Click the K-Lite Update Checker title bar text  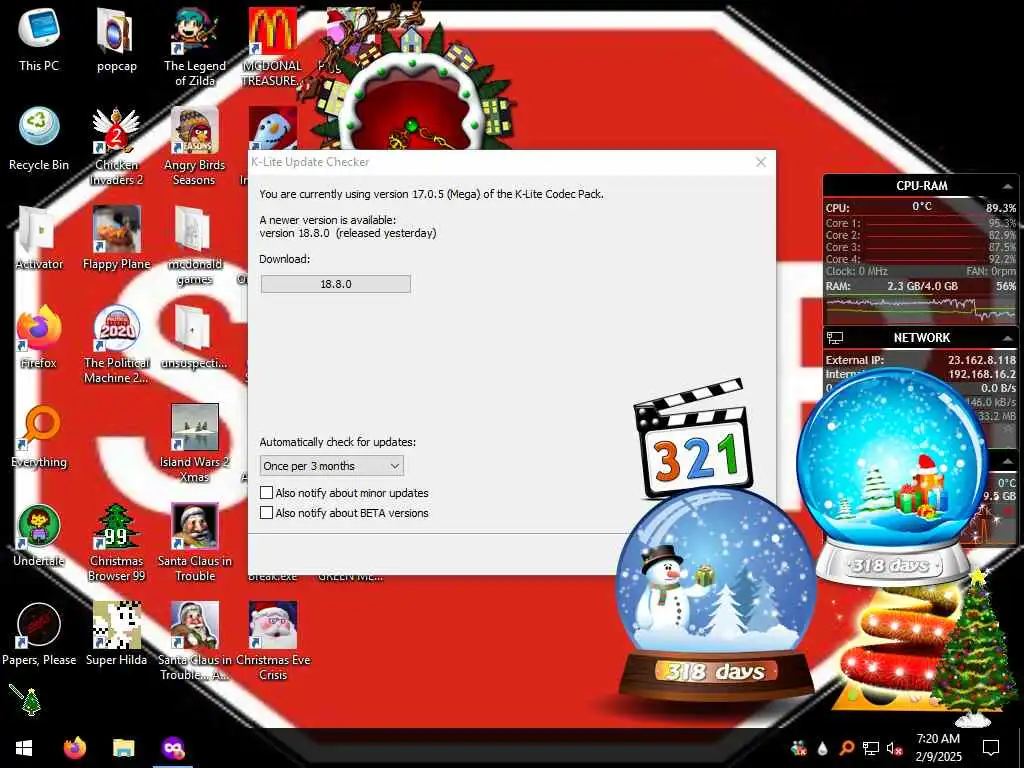click(310, 162)
